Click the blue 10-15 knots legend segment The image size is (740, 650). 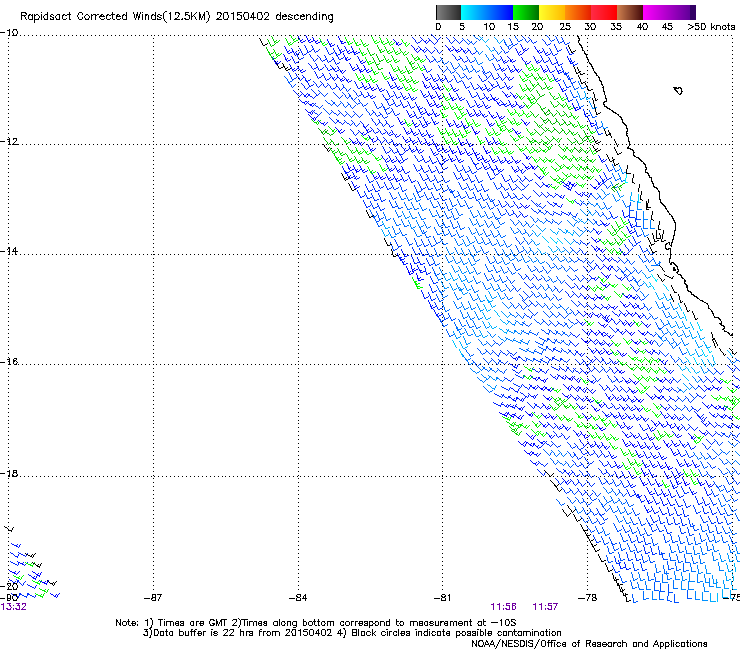pos(500,12)
